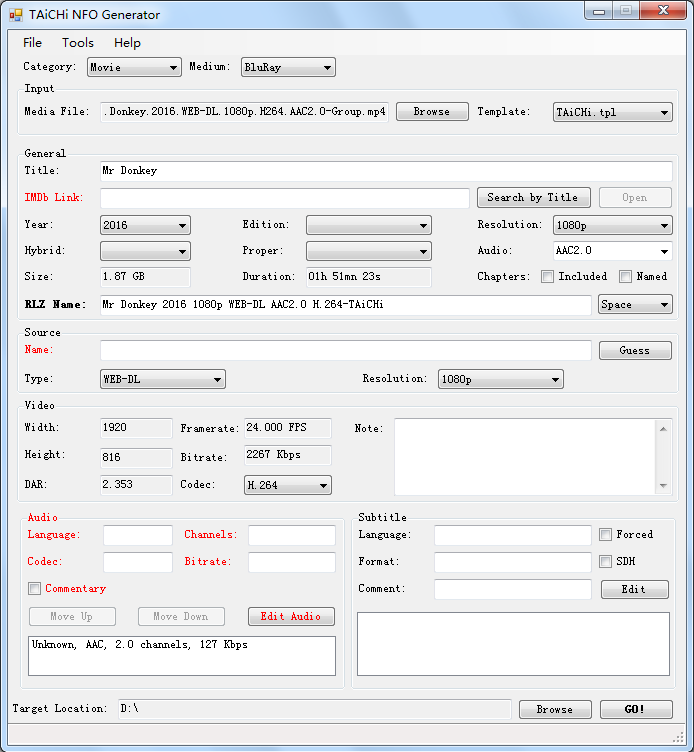Expand the Category dropdown showing Movie
Viewport: 694px width, 752px height.
[x=134, y=67]
